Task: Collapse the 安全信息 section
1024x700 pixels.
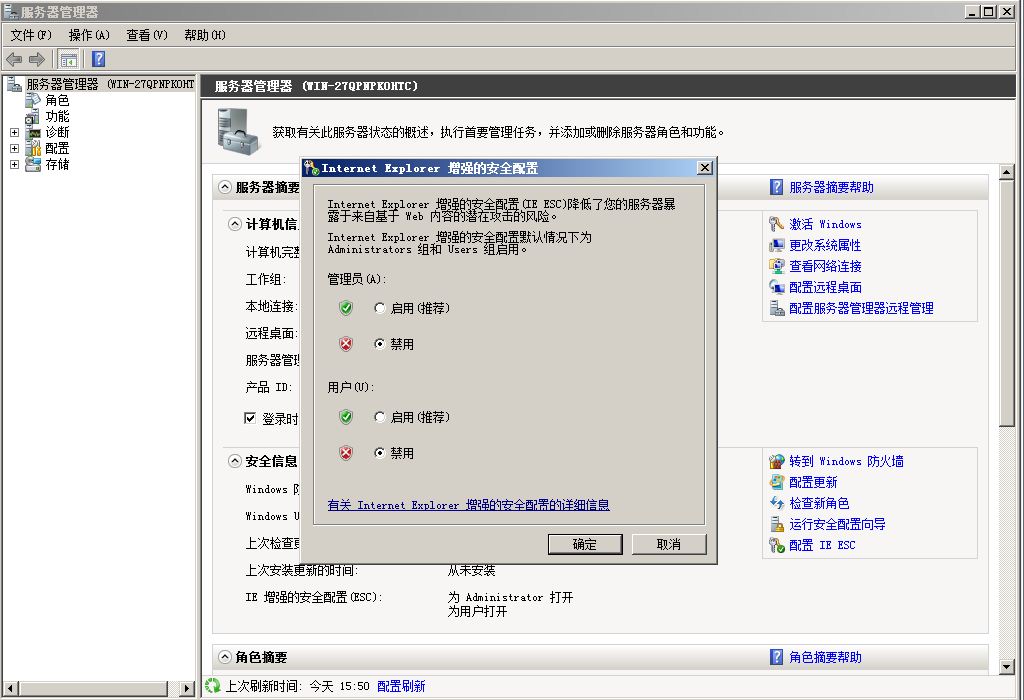Action: (235, 461)
